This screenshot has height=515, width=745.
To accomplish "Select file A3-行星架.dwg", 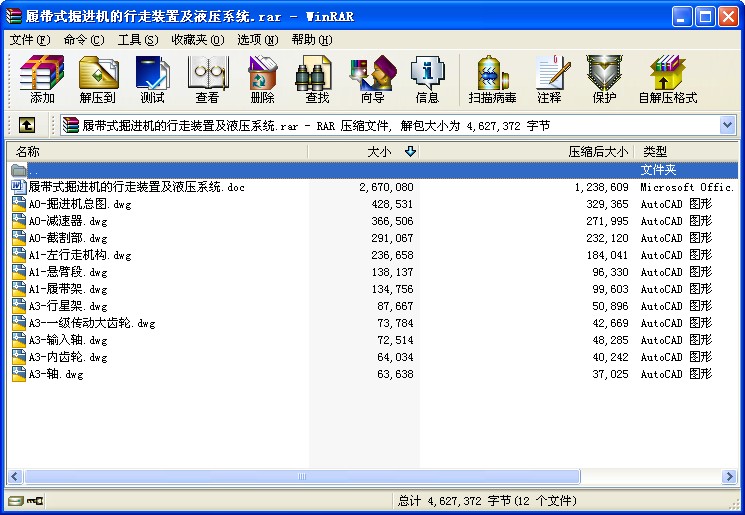I will pyautogui.click(x=68, y=306).
